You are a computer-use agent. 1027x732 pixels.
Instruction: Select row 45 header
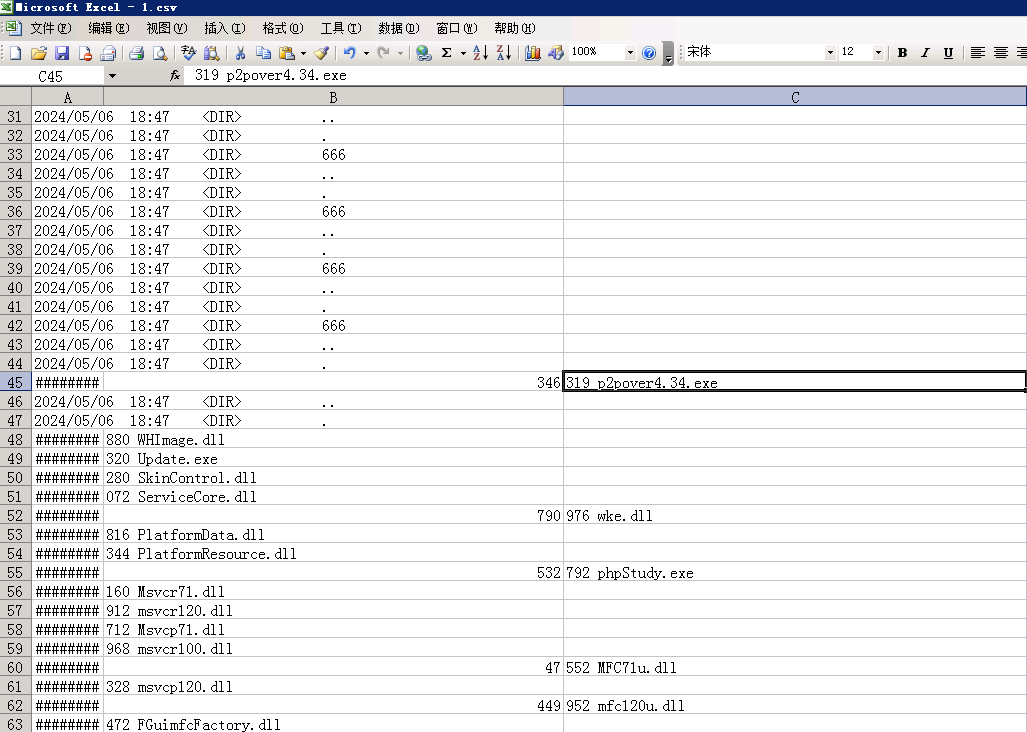15,382
